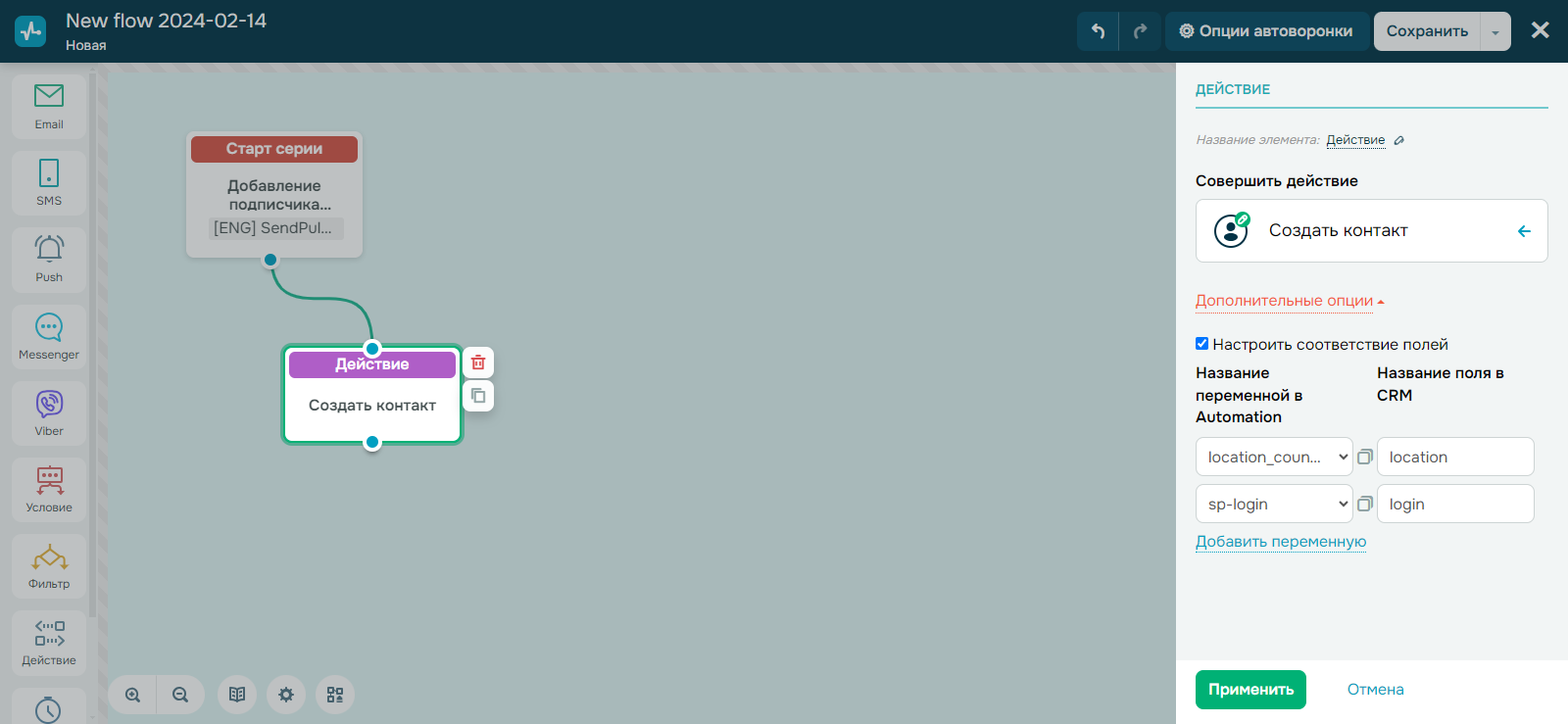Add a Push notification element
Viewport: 1568px width, 724px height.
point(49,259)
